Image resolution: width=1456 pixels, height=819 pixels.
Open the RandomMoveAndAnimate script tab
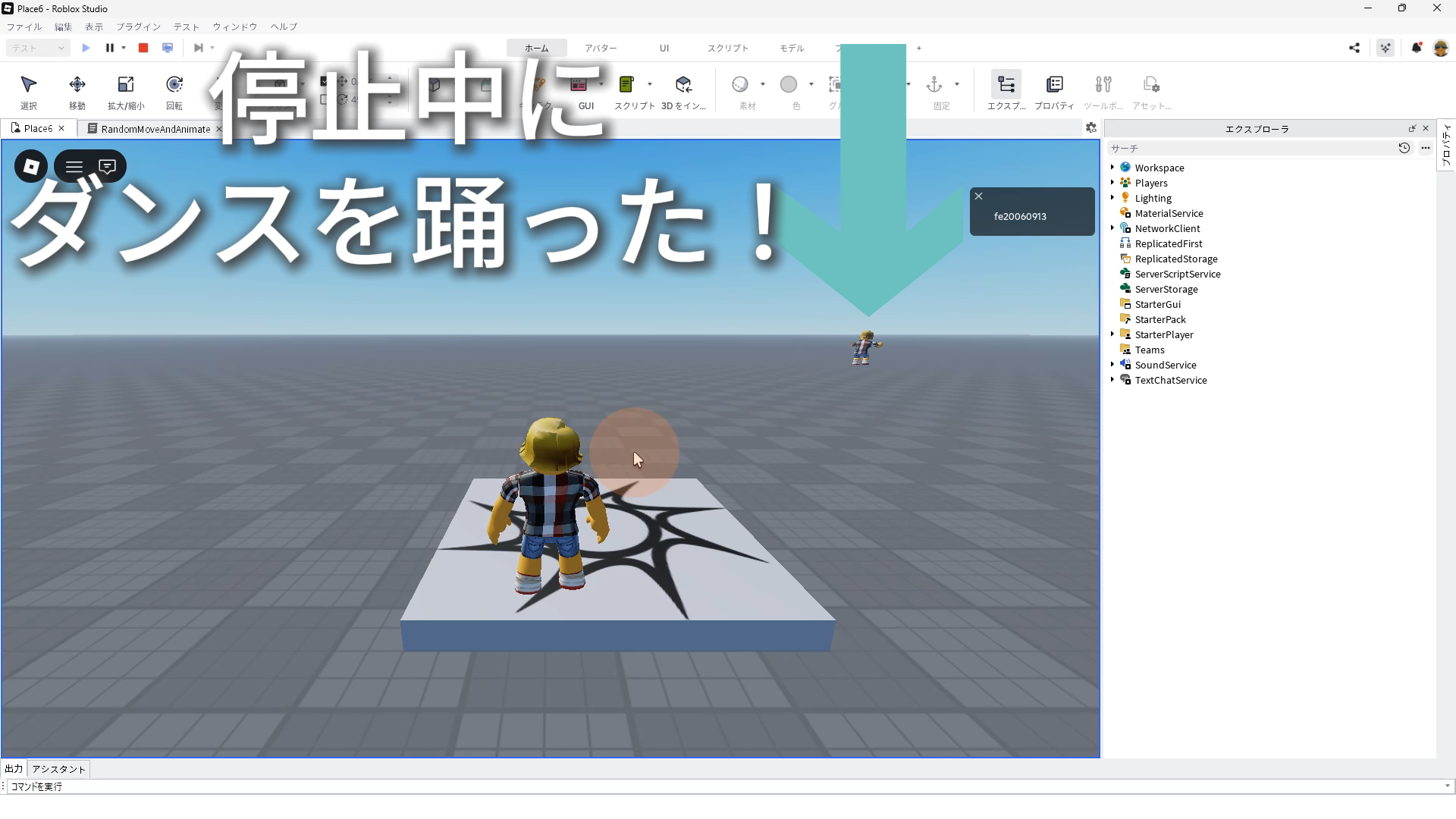[x=155, y=129]
